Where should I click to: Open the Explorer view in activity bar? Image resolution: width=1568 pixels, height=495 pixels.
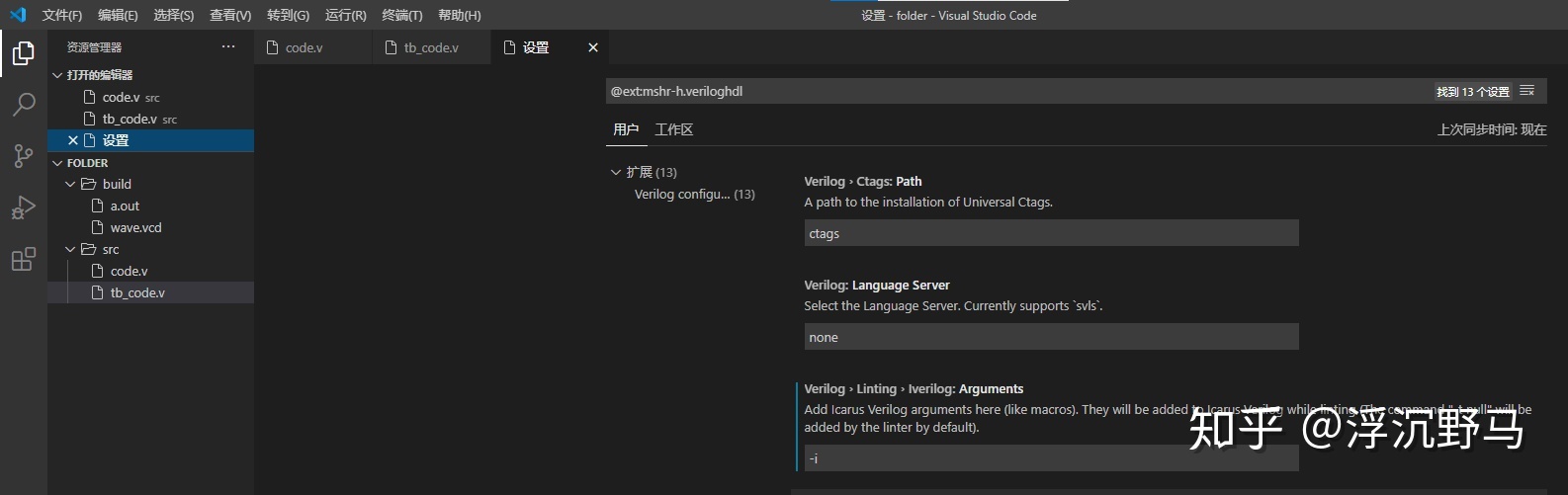(x=24, y=53)
